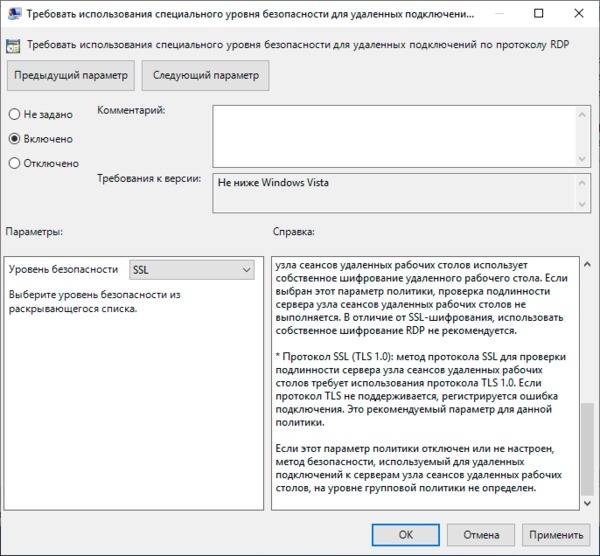Open the 'Уровень безопасности' SSL dropdown
600x556 pixels.
coord(192,270)
